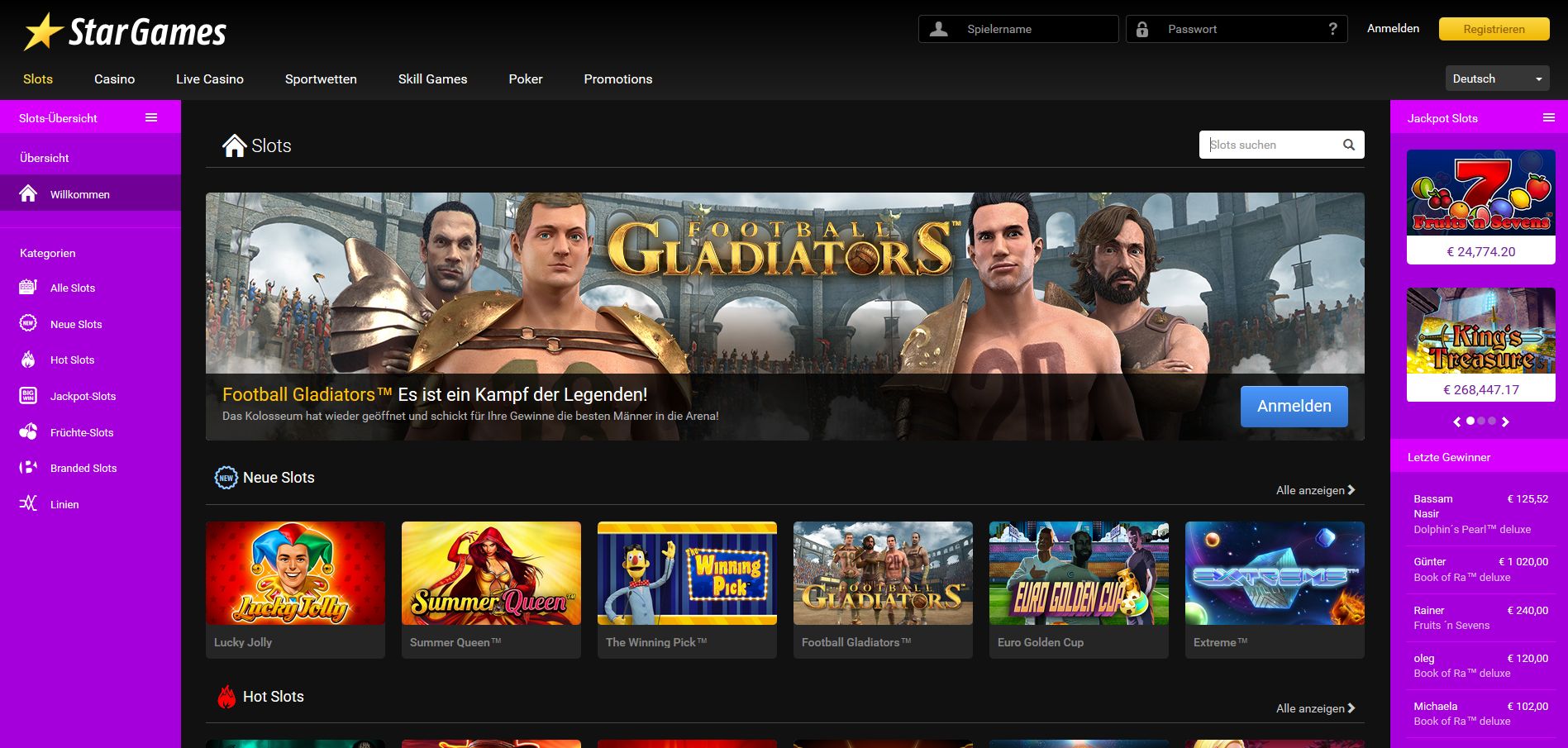Open the Lucky Jolly game thumbnail

pos(295,573)
